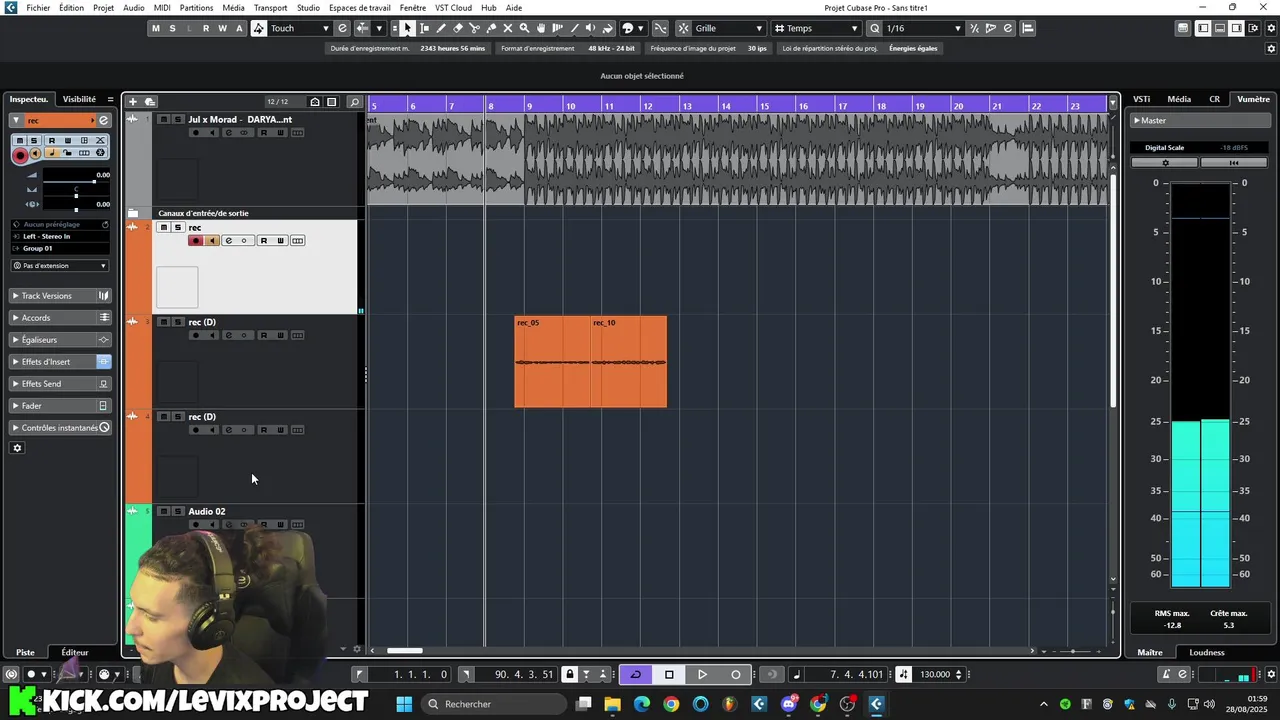The height and width of the screenshot is (720, 1280).
Task: Select the Zoom magnifier tool
Action: [524, 28]
